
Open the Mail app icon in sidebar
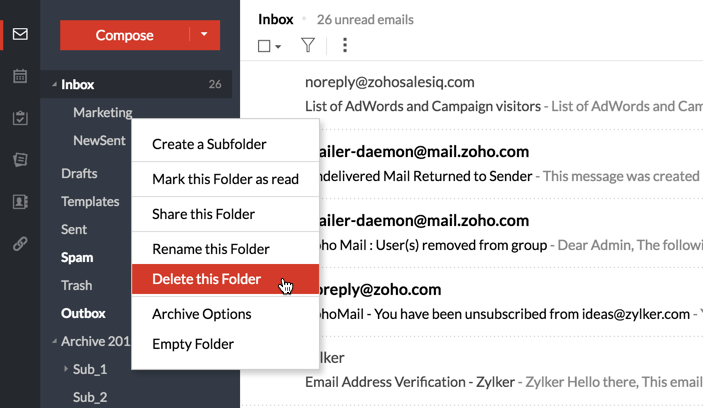[20, 35]
